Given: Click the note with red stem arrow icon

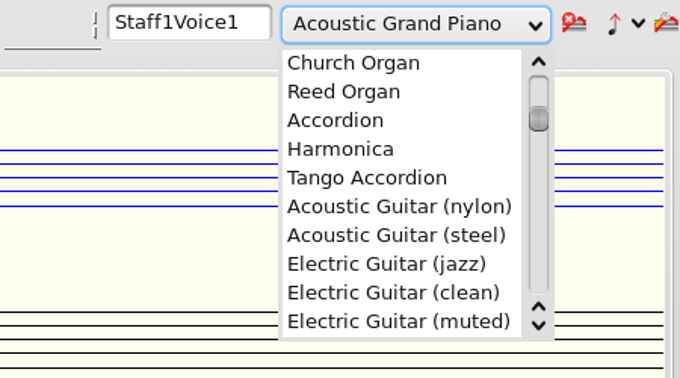Looking at the screenshot, I should (614, 24).
